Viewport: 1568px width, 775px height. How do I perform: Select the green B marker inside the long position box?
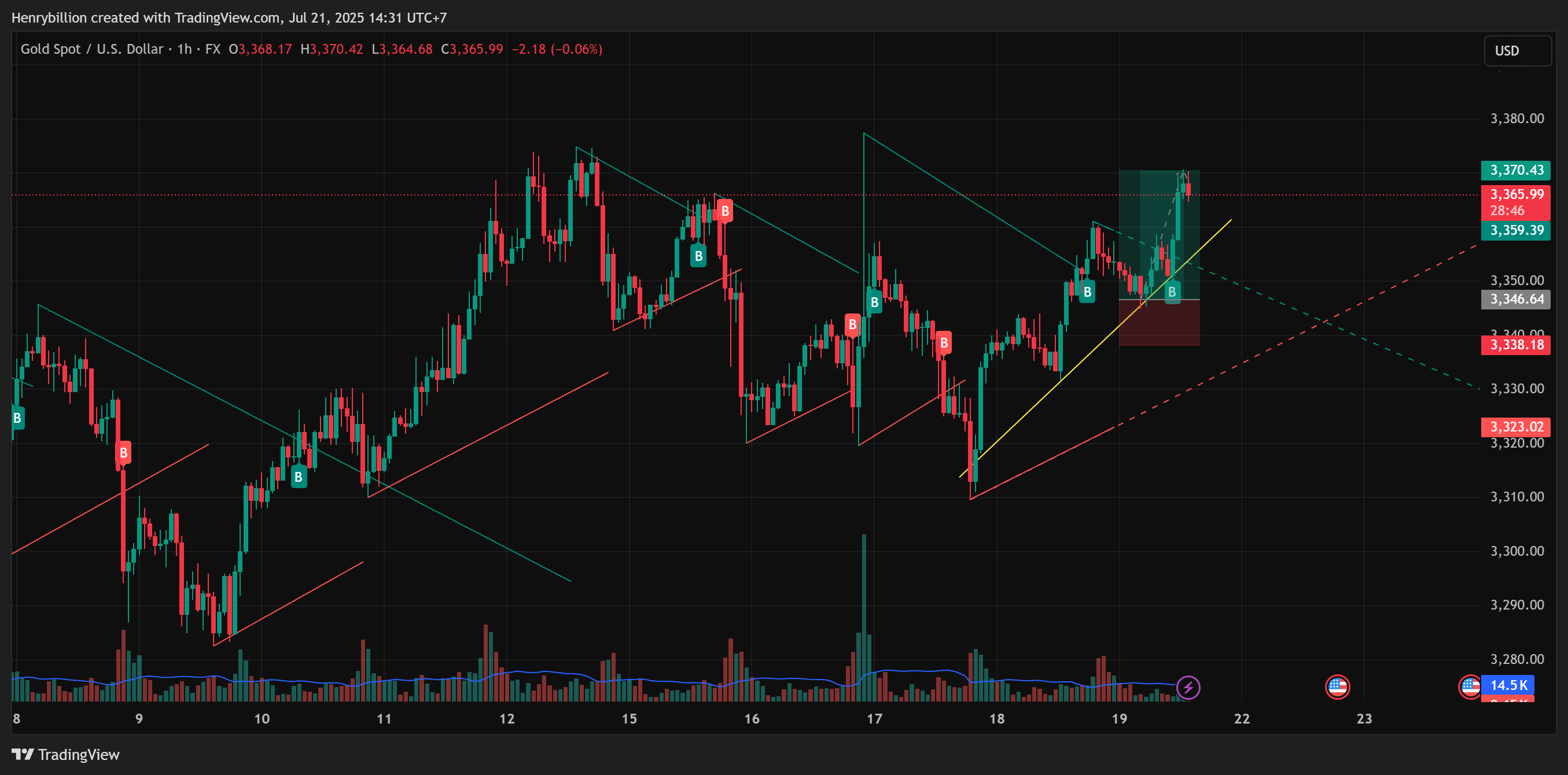[1172, 292]
